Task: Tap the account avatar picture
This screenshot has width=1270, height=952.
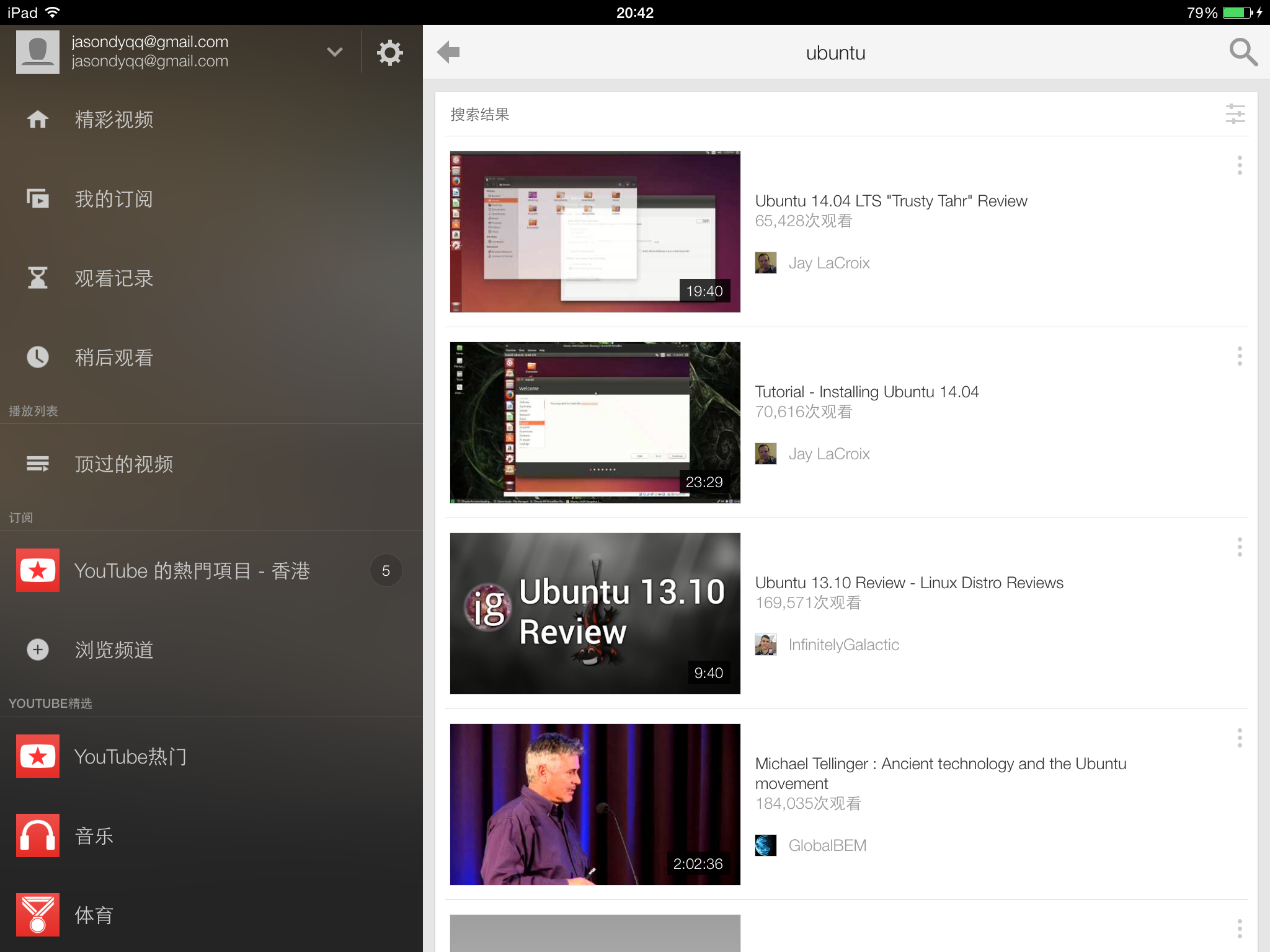Action: coord(38,52)
